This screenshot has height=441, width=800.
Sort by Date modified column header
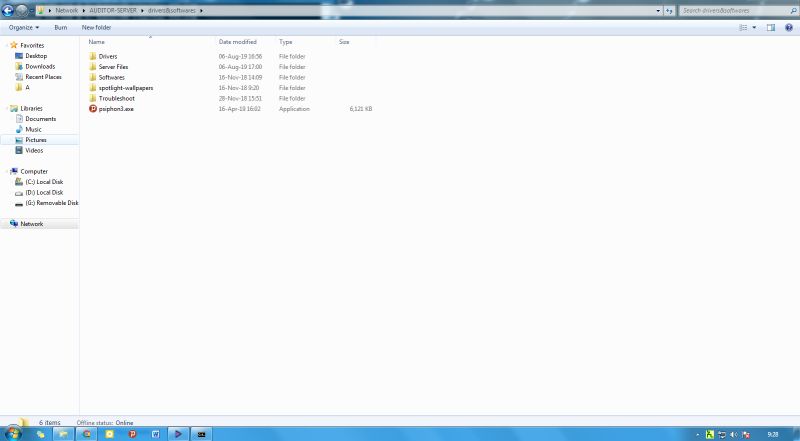(238, 42)
